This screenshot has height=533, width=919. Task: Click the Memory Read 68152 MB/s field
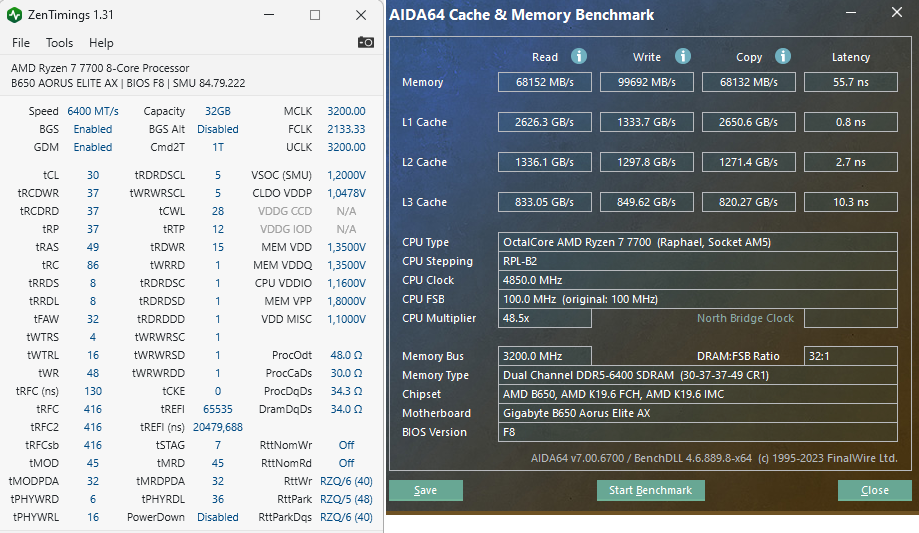pyautogui.click(x=544, y=82)
